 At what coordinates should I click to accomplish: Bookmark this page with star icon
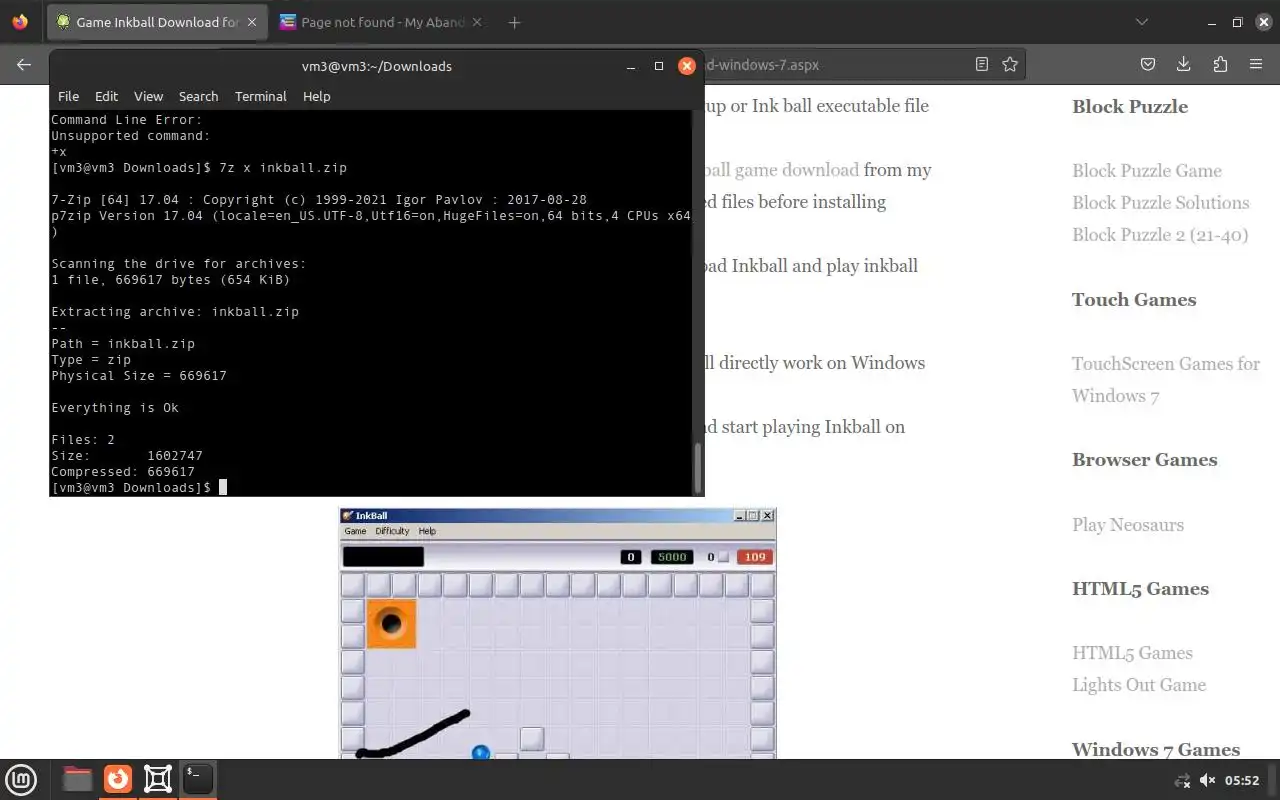pos(1010,64)
